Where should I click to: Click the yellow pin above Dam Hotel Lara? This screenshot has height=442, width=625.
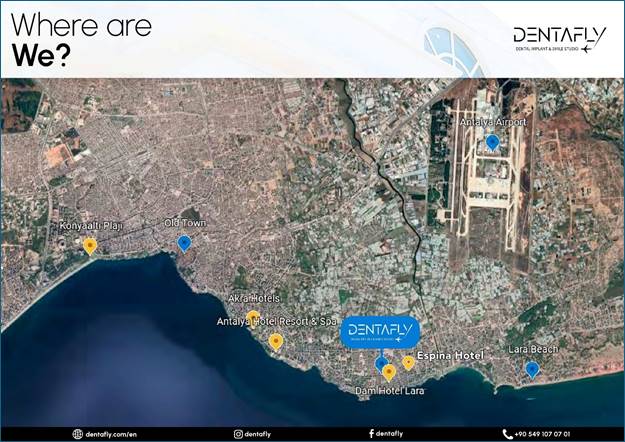coord(389,372)
